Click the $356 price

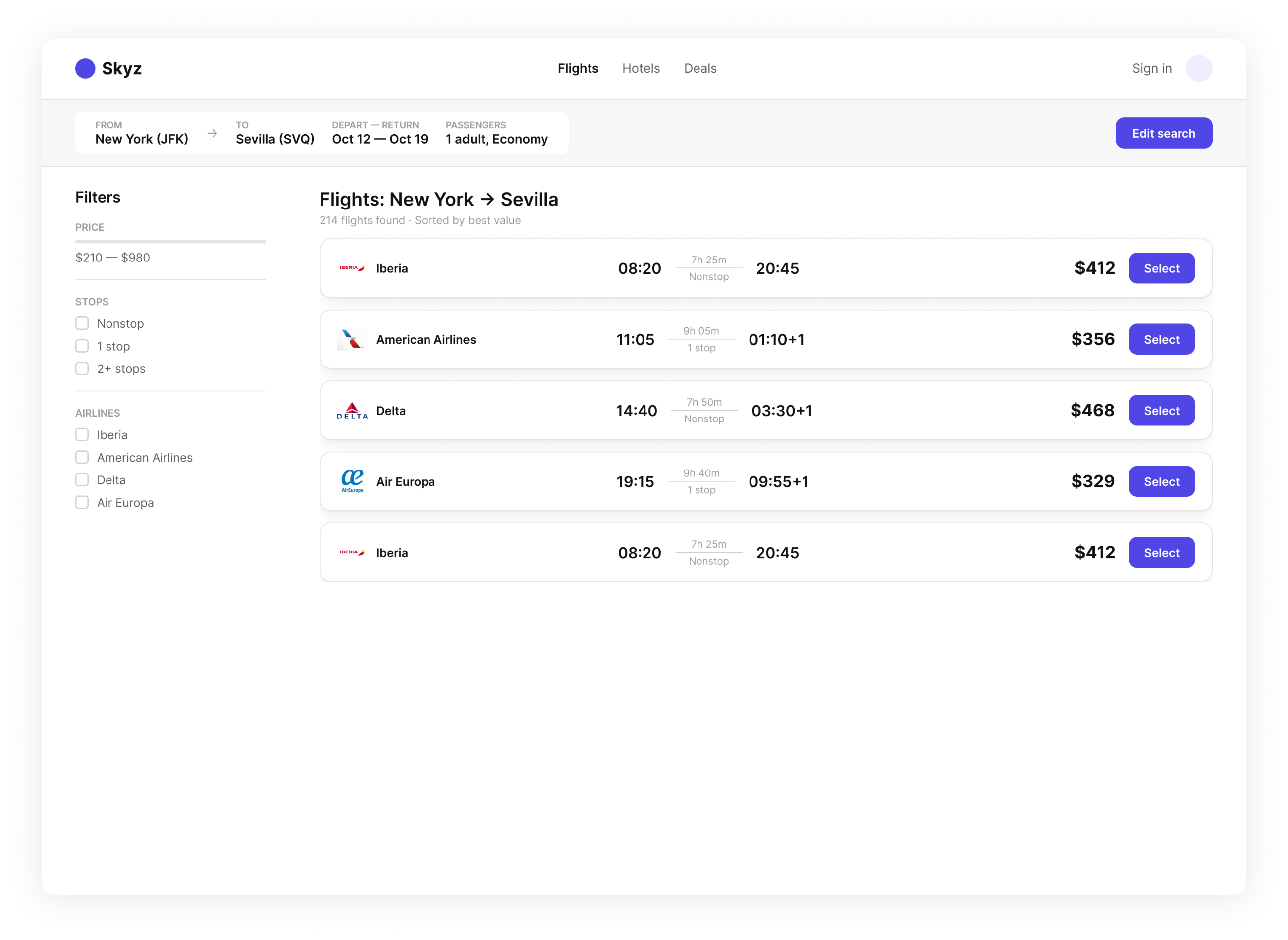(1092, 339)
